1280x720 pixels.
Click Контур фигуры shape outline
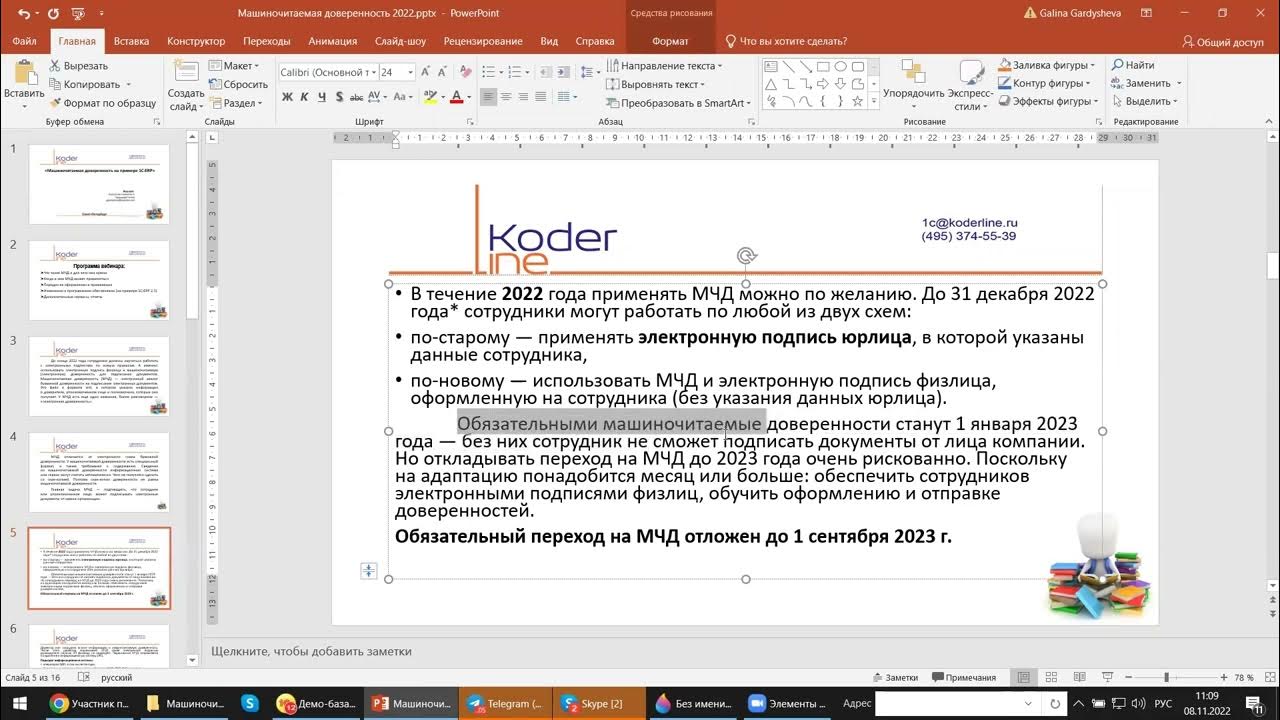point(1045,83)
